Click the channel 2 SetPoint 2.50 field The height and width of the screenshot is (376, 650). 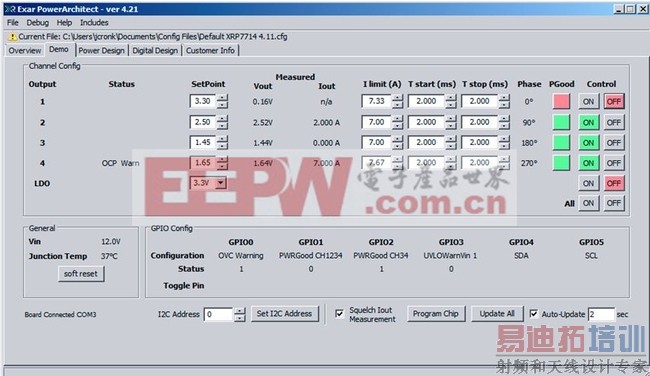point(203,122)
